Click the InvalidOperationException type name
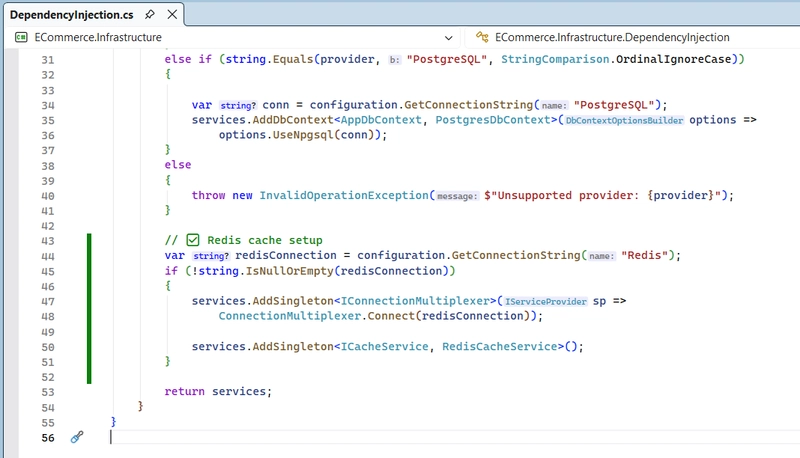This screenshot has width=800, height=458. 344,195
